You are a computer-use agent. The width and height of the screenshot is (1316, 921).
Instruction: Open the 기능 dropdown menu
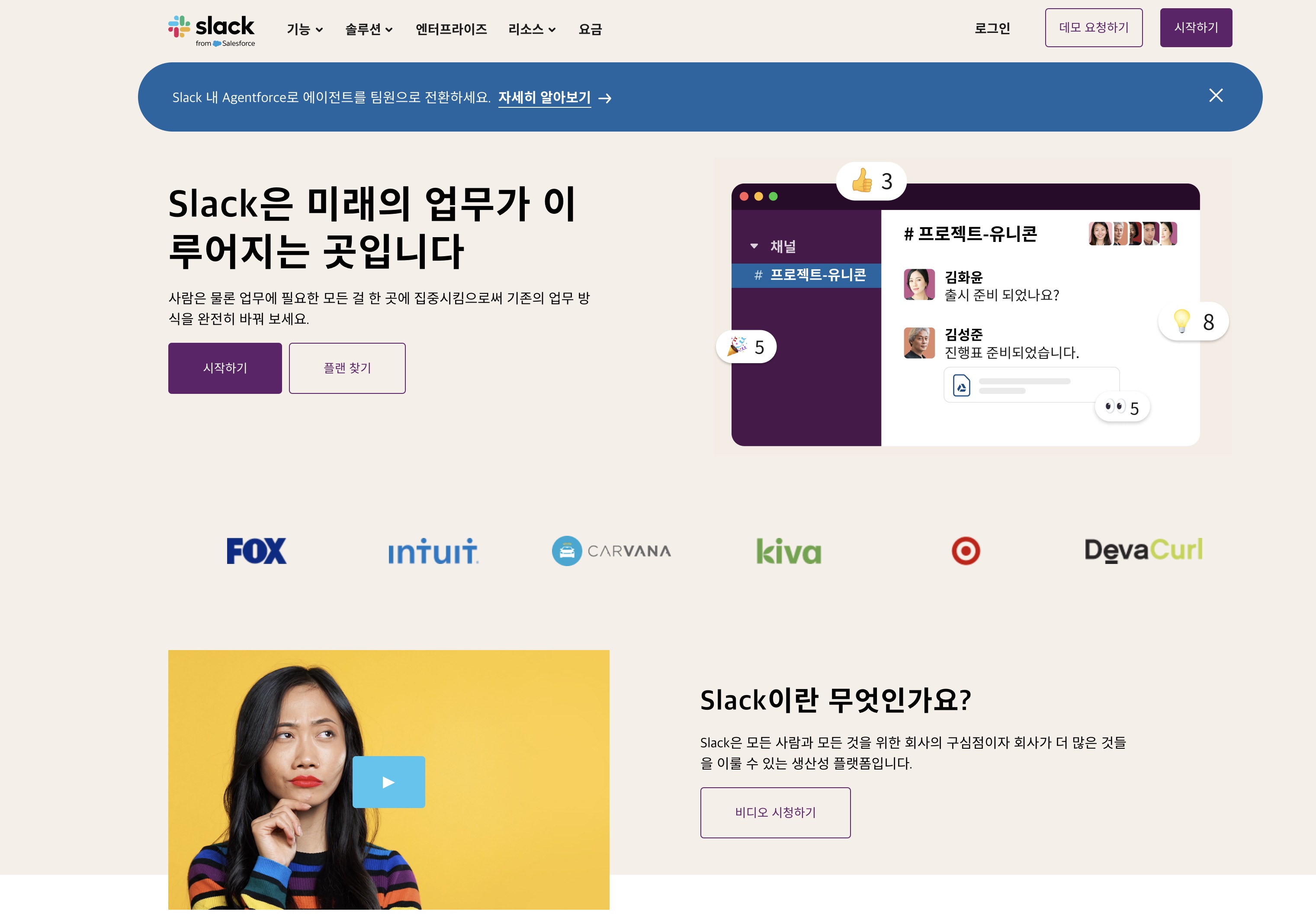click(x=305, y=29)
